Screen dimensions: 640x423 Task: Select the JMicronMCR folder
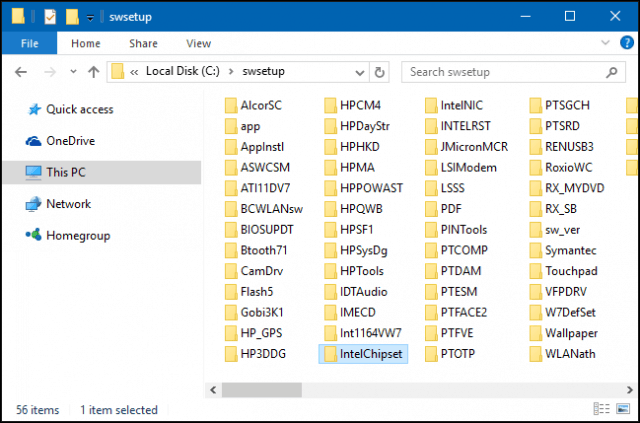coord(467,147)
